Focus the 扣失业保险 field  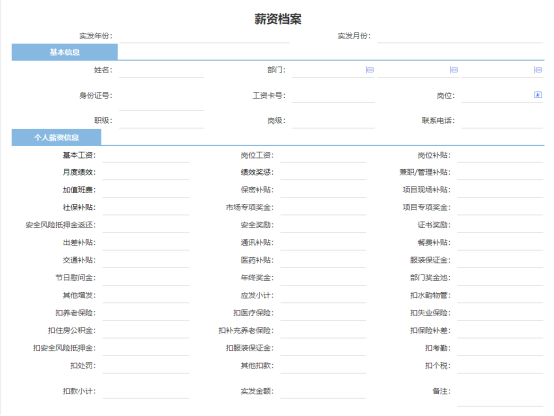point(500,314)
